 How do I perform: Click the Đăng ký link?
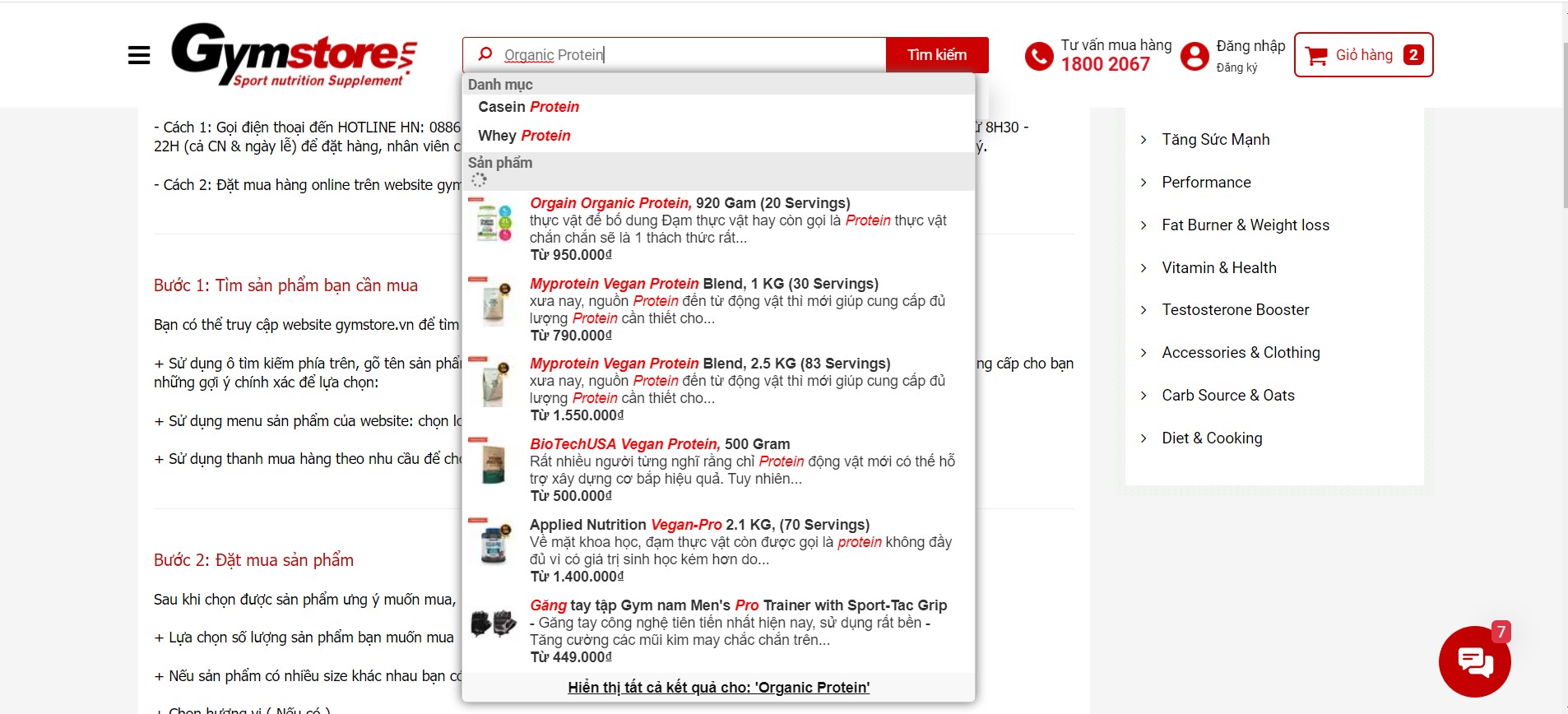point(1237,67)
